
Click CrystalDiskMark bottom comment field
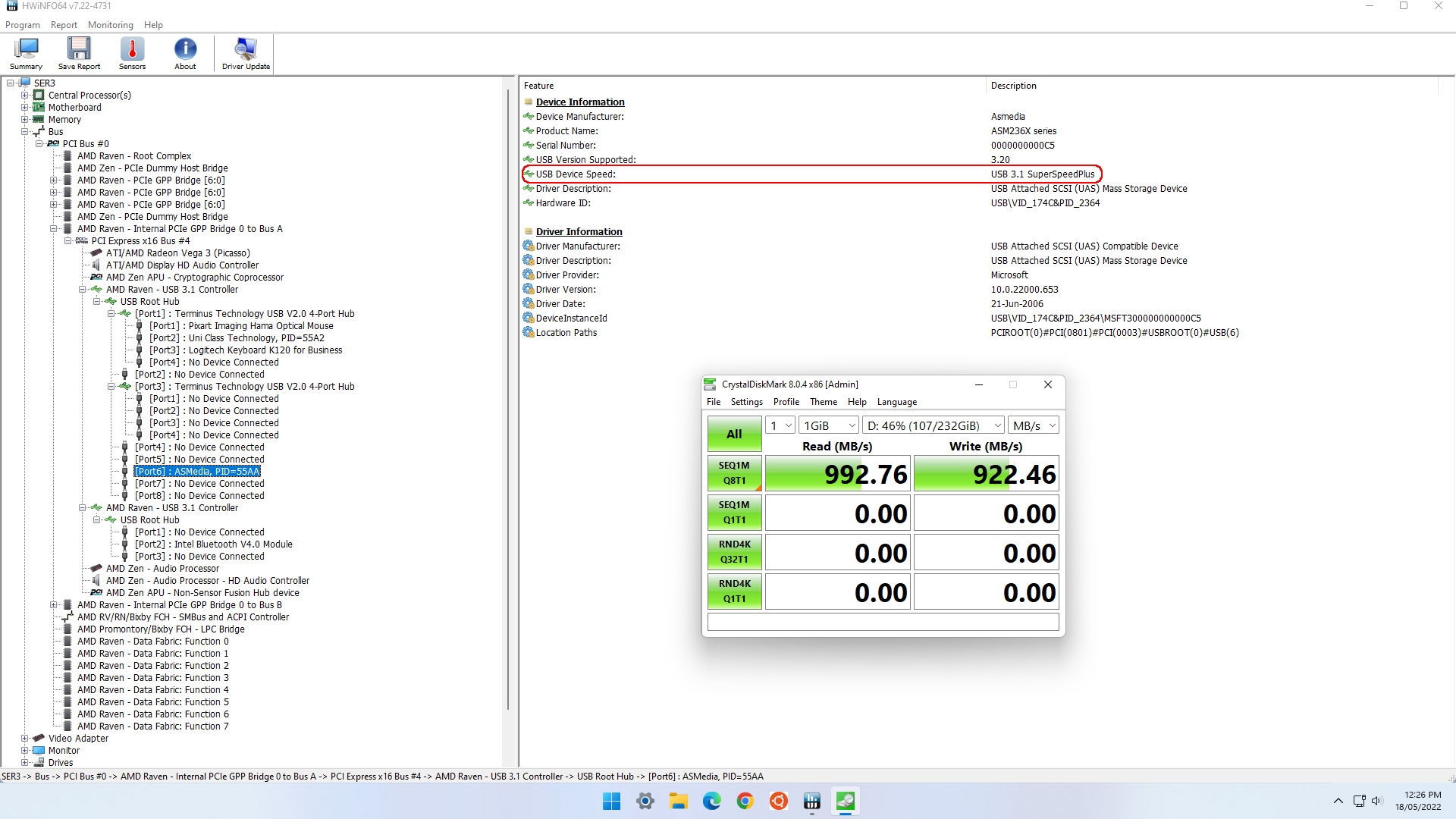(883, 622)
